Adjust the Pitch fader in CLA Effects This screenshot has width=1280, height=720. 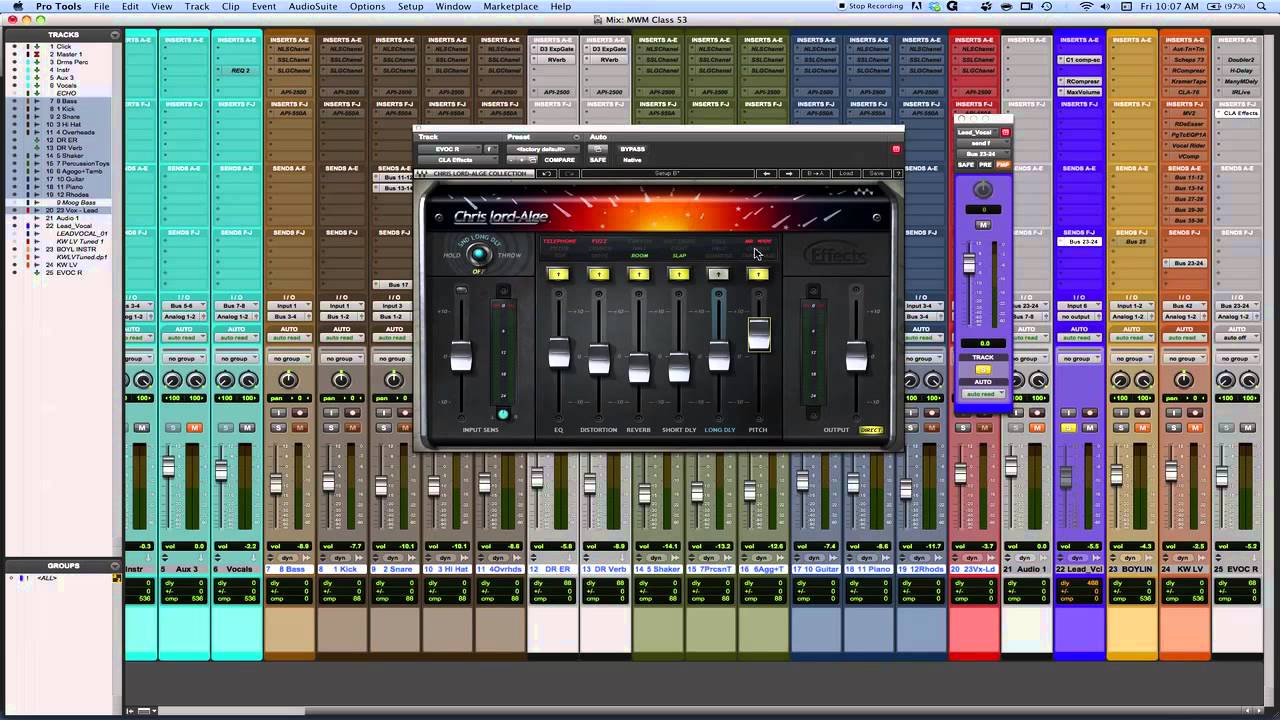coord(759,335)
